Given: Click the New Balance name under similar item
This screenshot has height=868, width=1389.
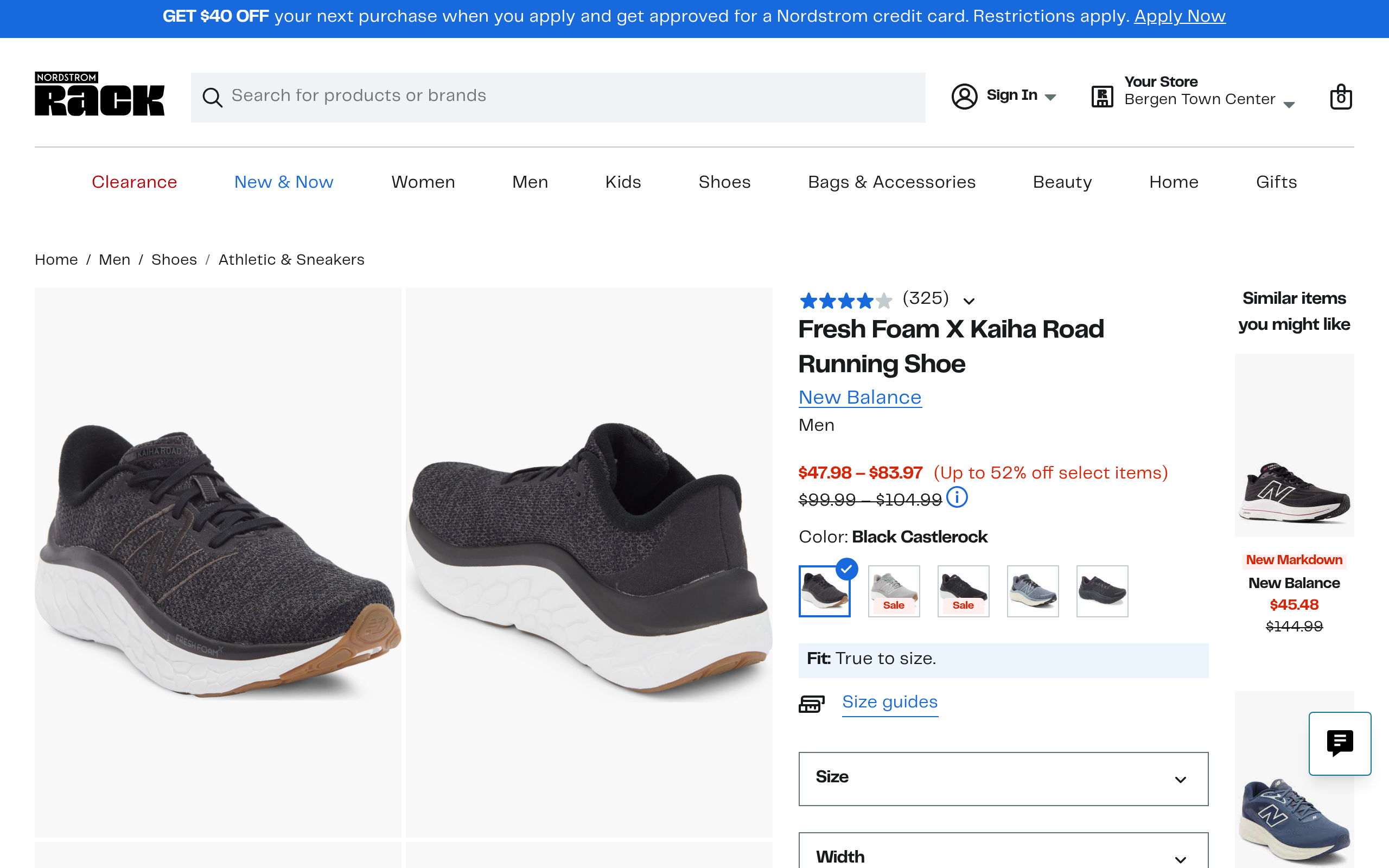Looking at the screenshot, I should pyautogui.click(x=1294, y=583).
